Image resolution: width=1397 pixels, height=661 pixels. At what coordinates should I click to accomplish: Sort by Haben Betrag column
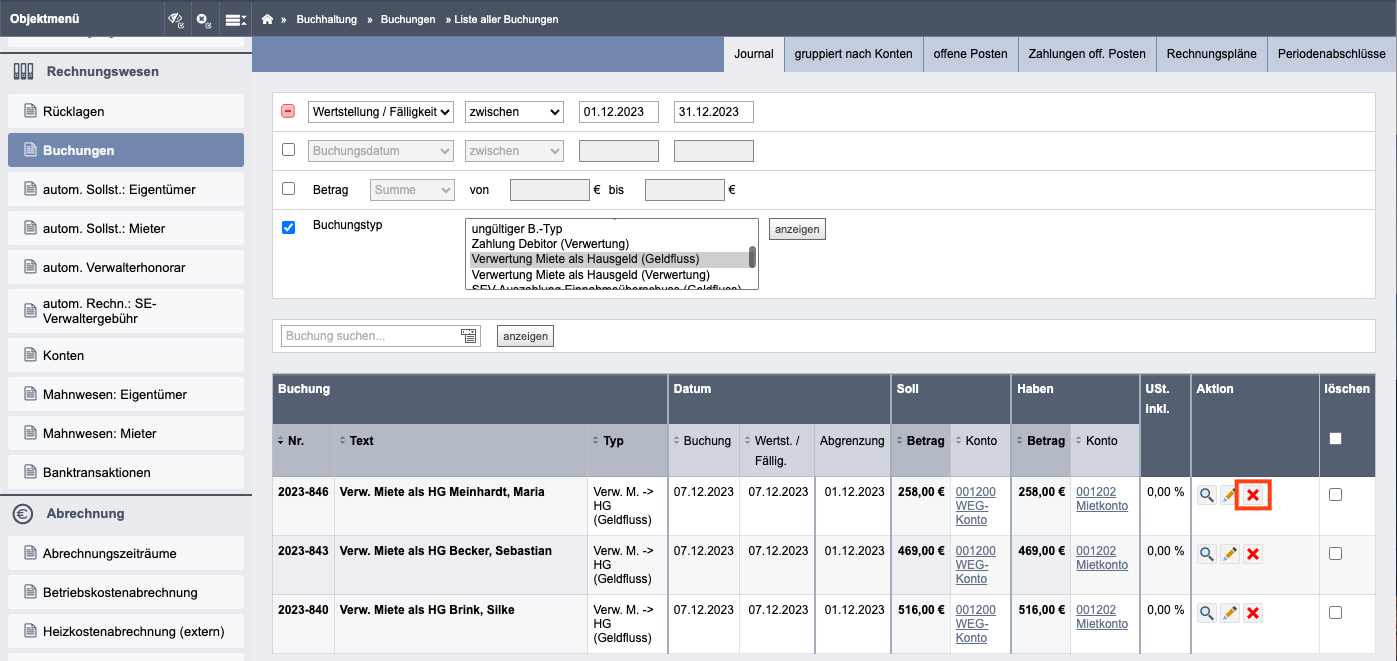(1041, 441)
